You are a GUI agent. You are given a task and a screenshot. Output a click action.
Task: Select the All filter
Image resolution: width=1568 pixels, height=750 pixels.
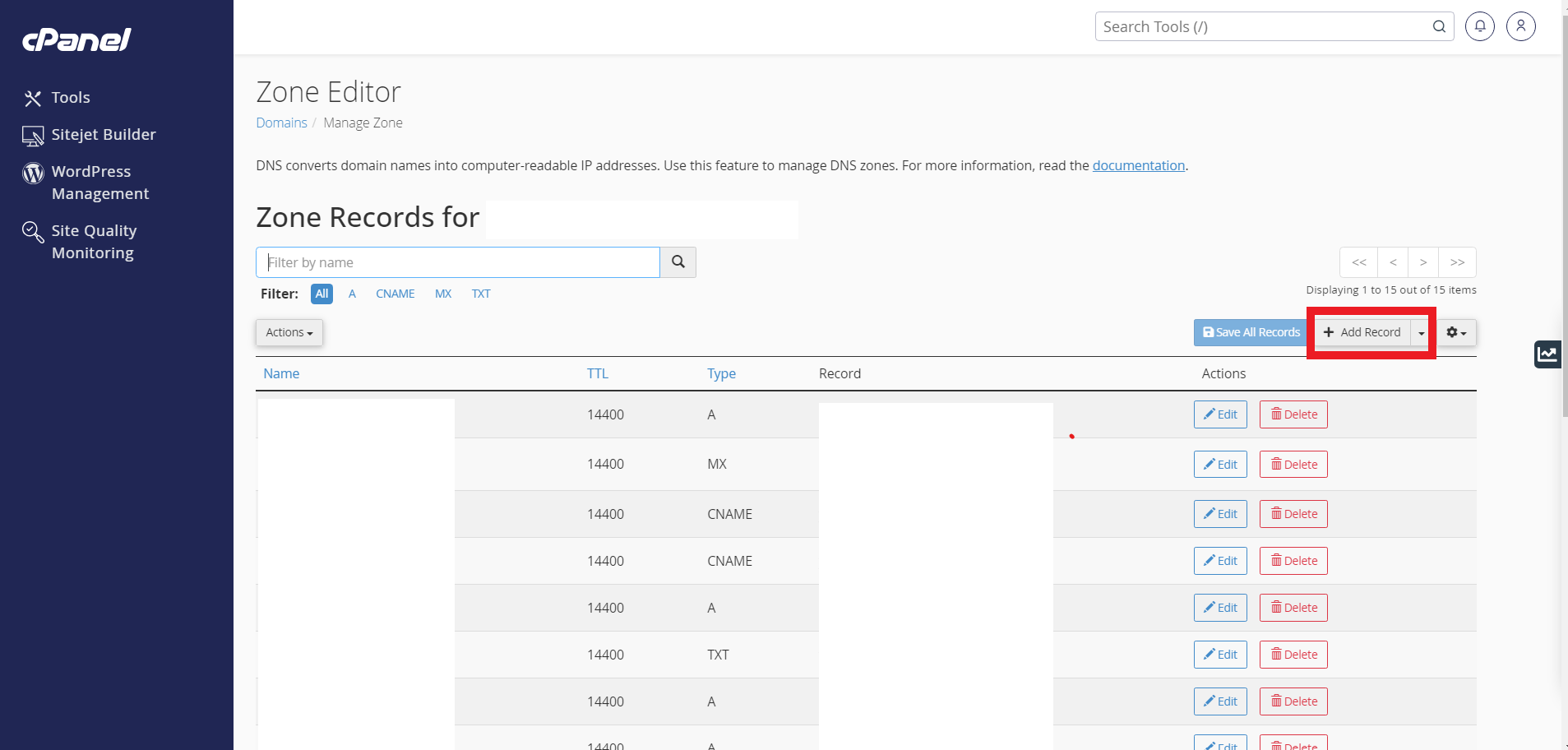[321, 294]
